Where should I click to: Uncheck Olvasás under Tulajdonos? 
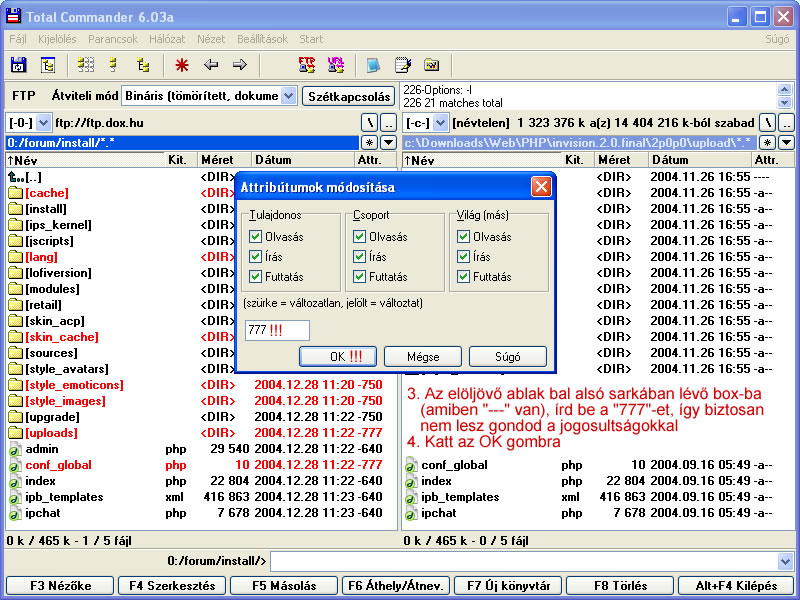tap(256, 237)
